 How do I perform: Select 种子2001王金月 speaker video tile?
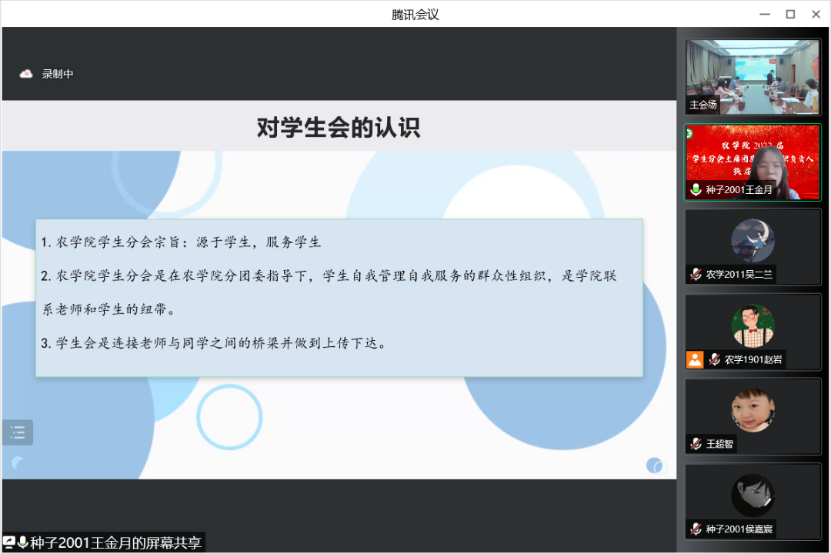pos(753,160)
